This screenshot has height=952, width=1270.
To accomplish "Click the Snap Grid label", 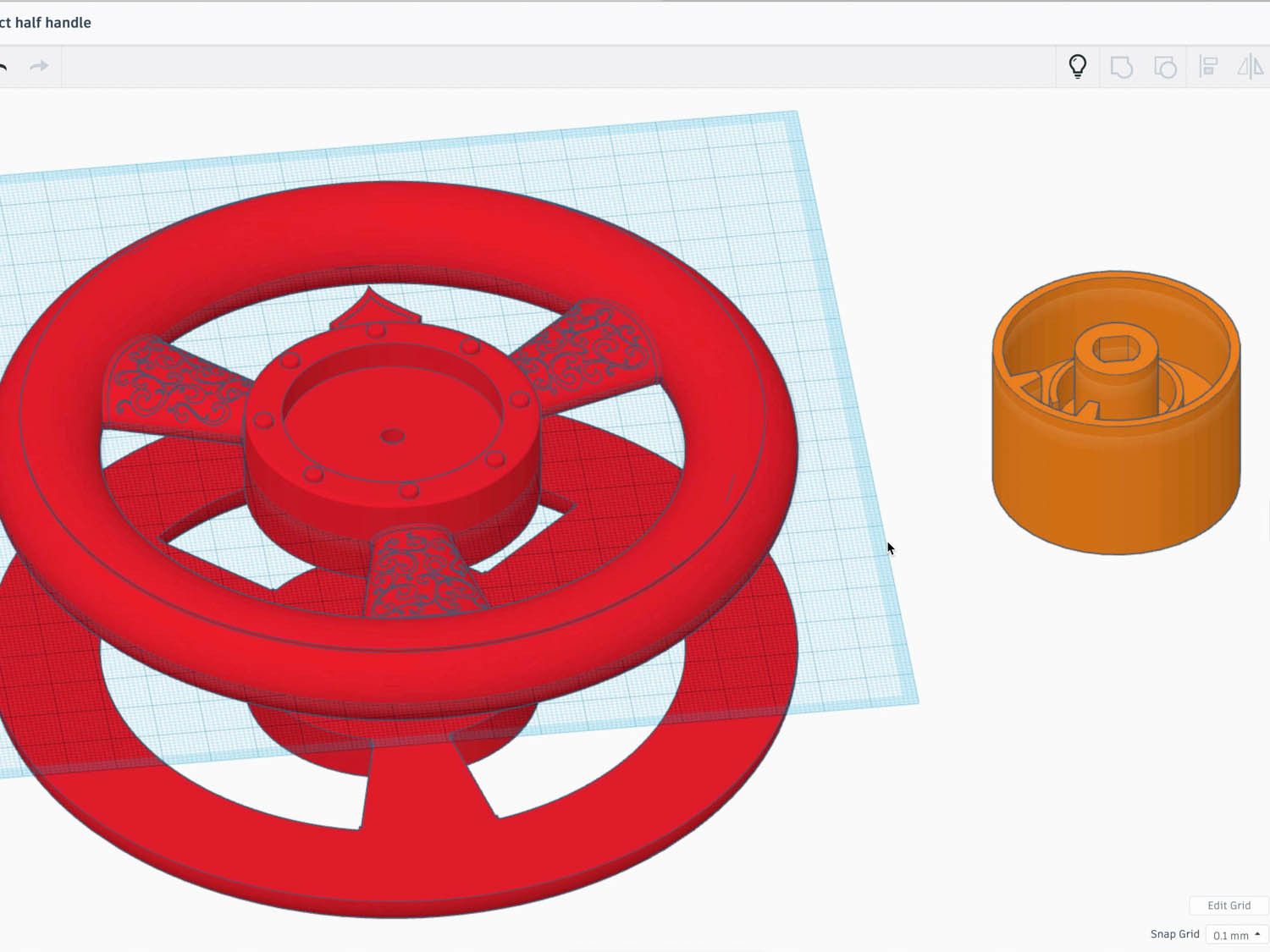I will click(x=1174, y=934).
